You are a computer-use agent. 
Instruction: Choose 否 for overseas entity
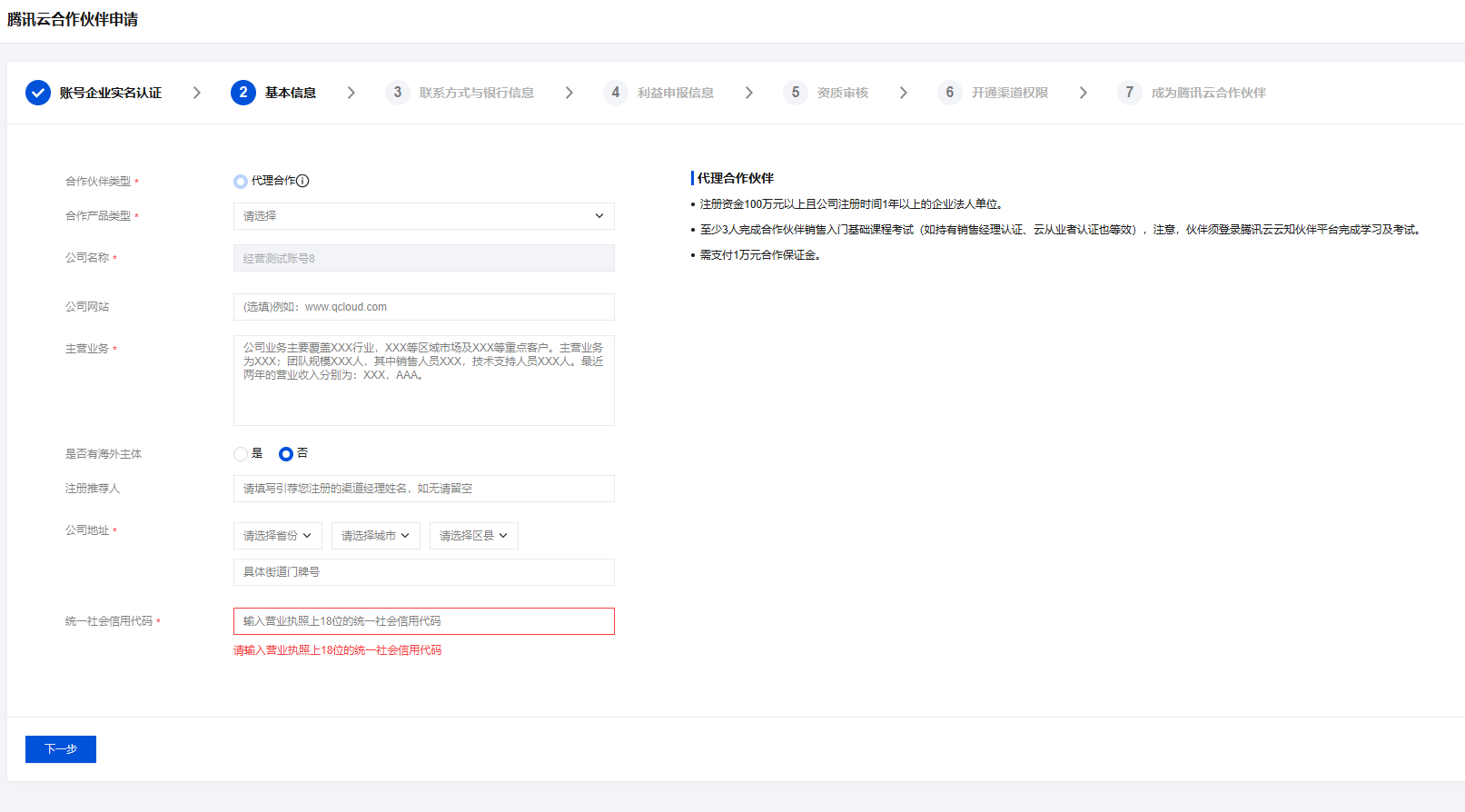tap(286, 454)
